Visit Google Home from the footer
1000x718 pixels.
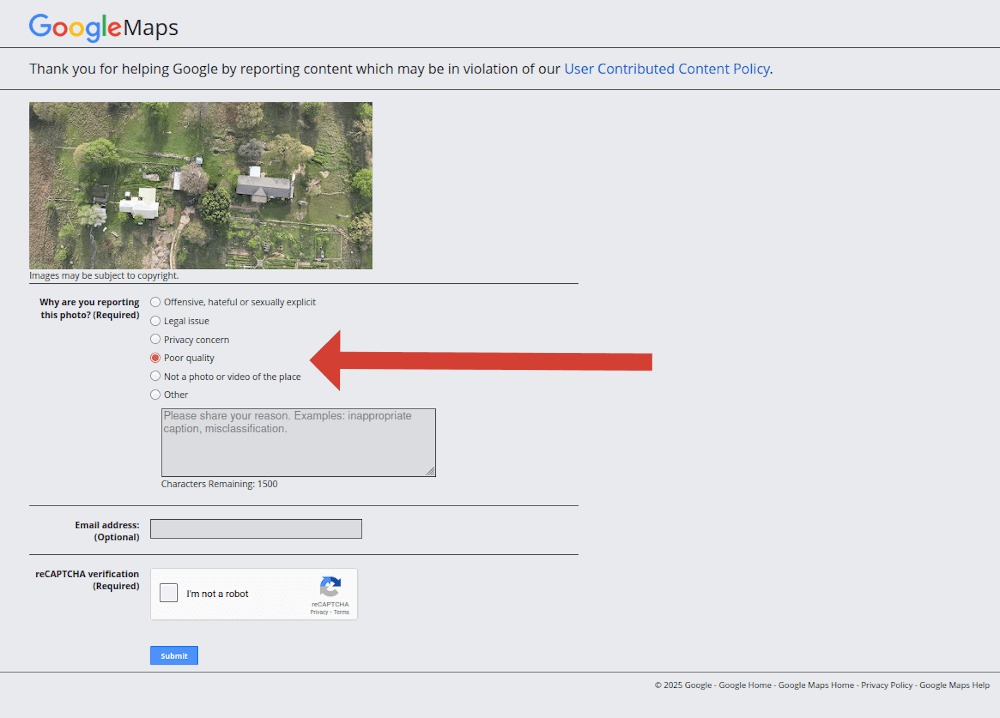pyautogui.click(x=744, y=685)
